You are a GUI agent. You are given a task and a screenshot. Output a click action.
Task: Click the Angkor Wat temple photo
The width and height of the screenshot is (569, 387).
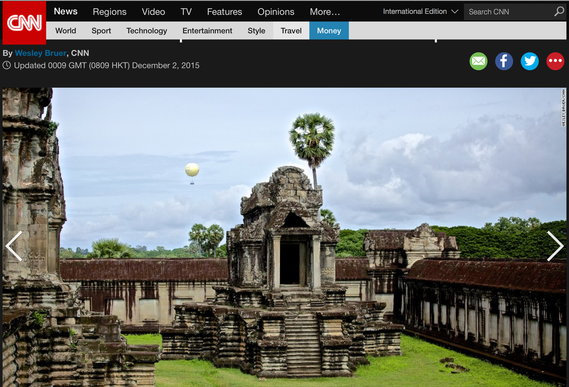(284, 237)
